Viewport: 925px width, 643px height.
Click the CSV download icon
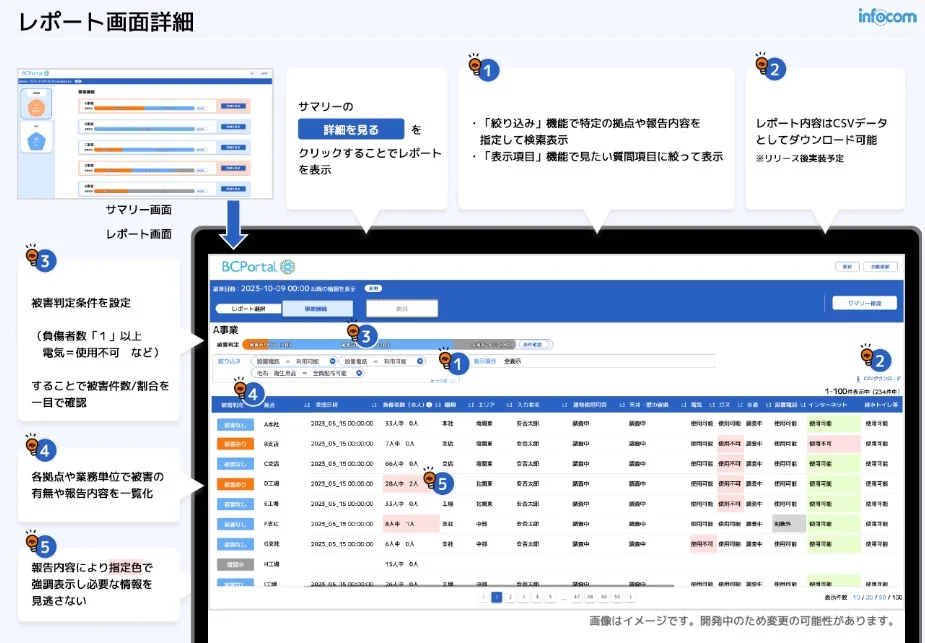858,379
